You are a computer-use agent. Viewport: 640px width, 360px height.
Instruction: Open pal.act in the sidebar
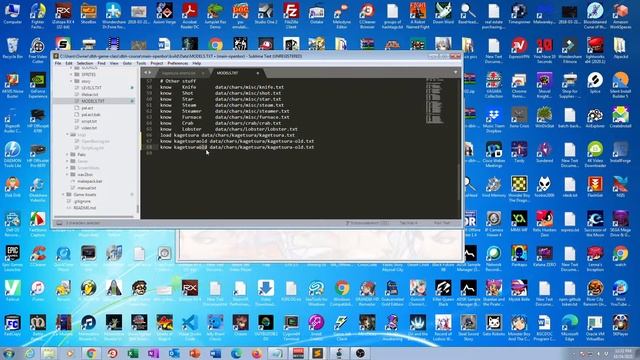click(x=87, y=108)
